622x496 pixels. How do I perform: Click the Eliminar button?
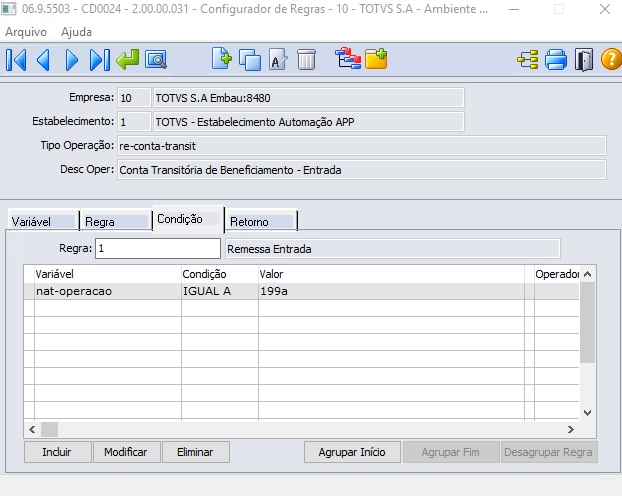(x=196, y=452)
